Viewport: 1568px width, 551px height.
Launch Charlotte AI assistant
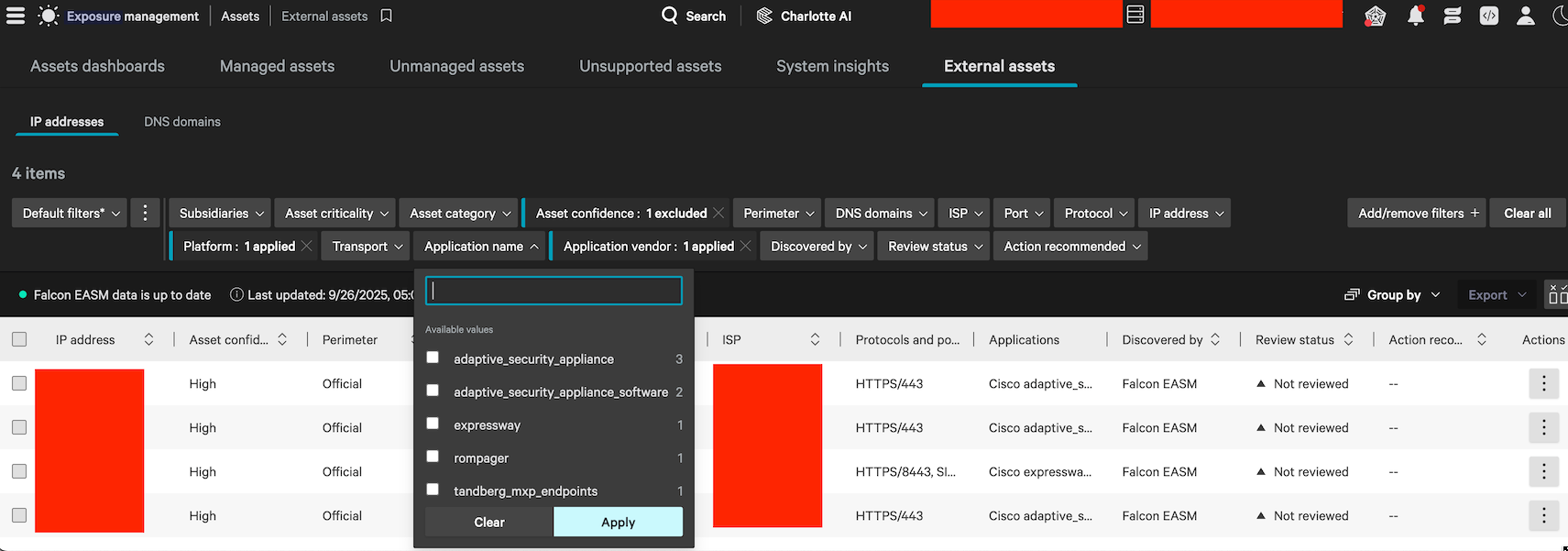pos(804,16)
